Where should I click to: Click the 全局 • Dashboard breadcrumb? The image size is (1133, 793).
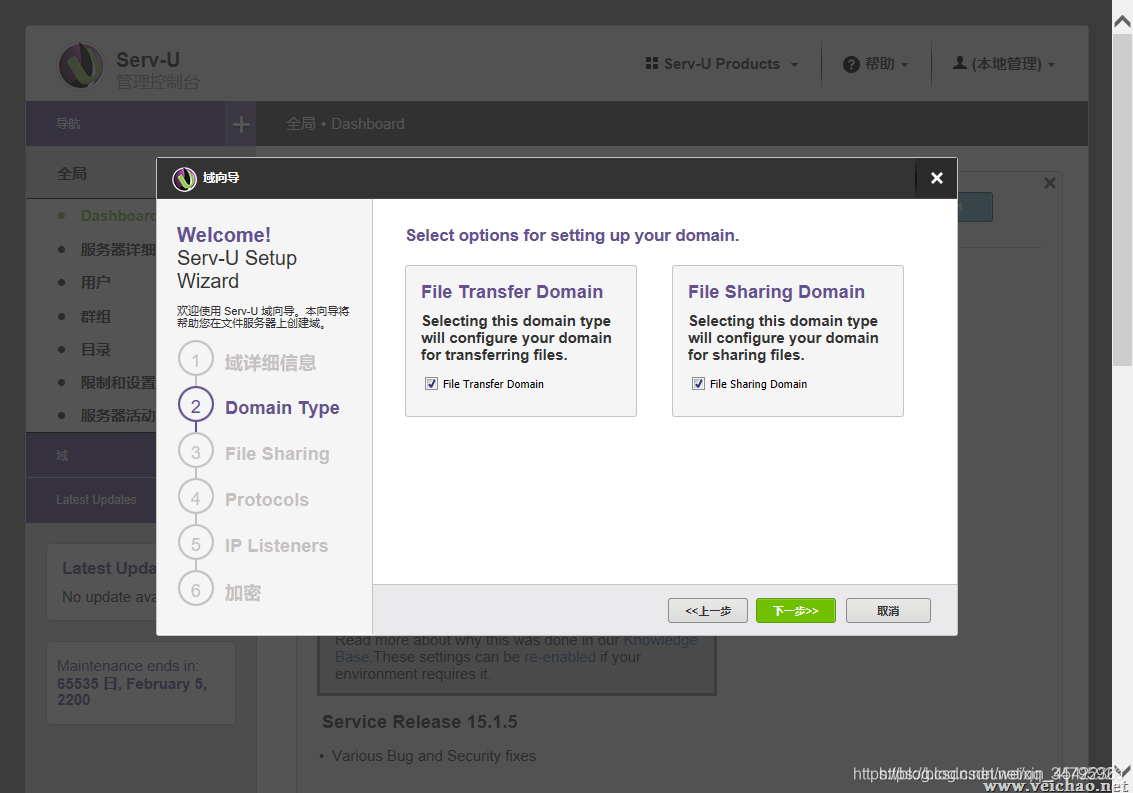point(345,124)
